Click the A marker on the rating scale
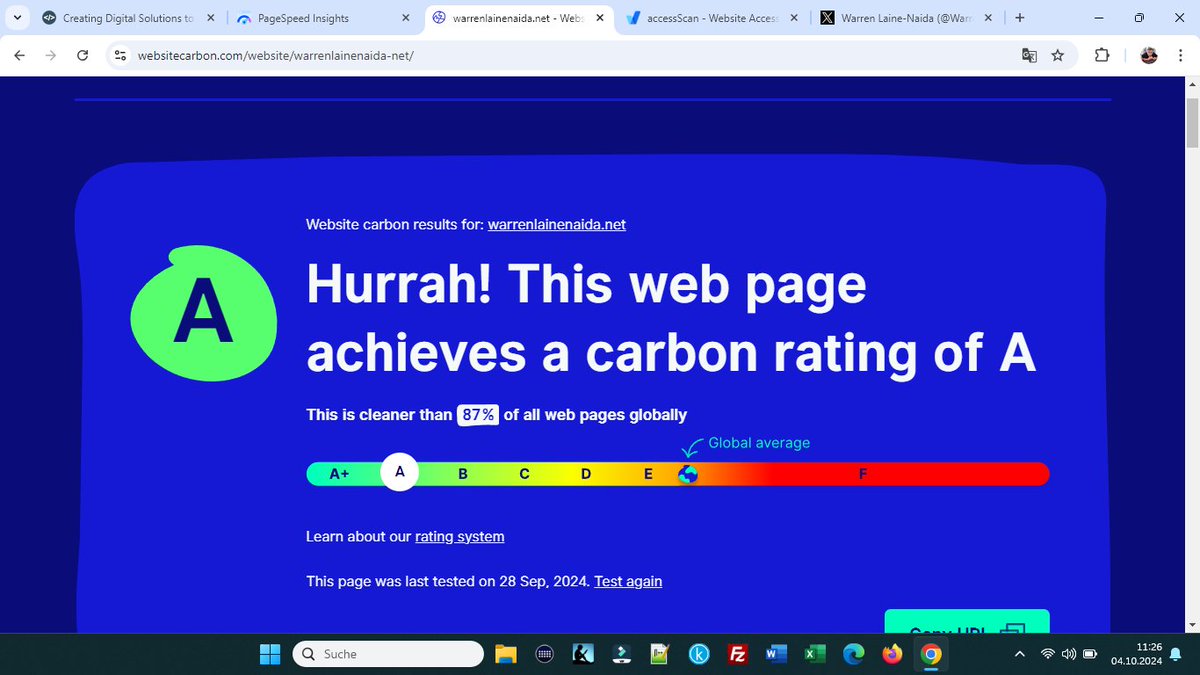Screen dimensions: 1200x675 400,472
